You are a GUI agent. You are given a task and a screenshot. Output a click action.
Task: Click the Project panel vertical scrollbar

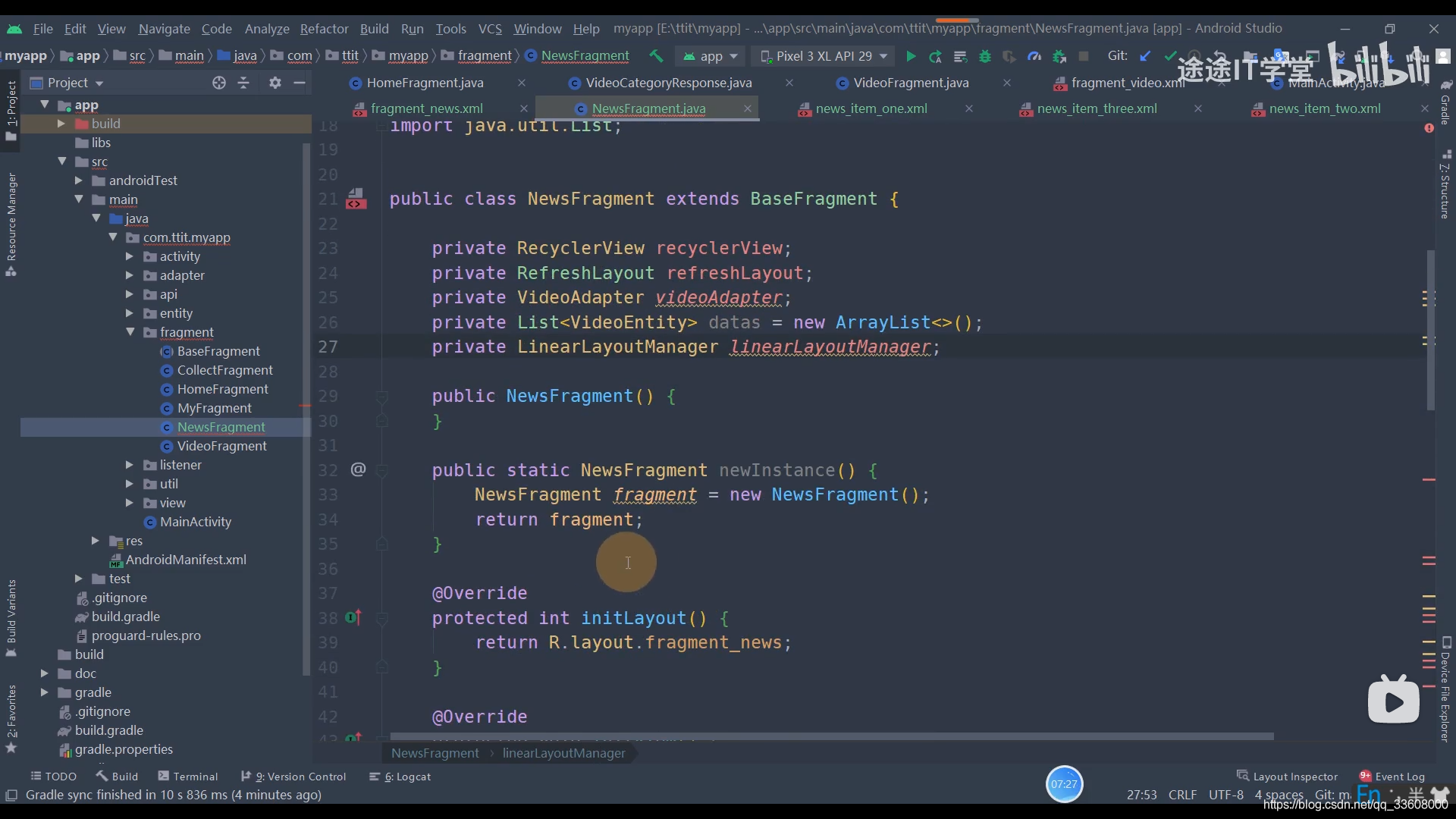(x=306, y=409)
